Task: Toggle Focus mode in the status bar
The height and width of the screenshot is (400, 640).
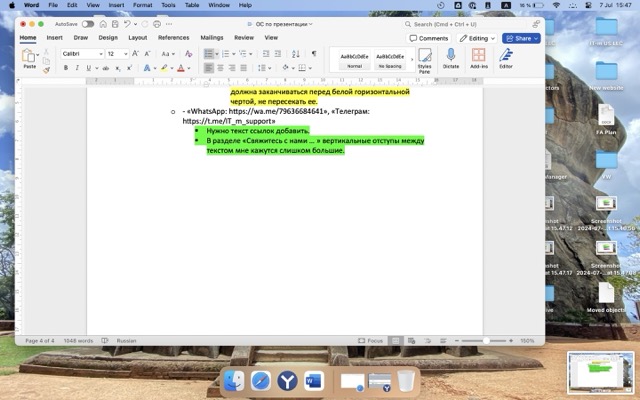Action: pos(372,341)
